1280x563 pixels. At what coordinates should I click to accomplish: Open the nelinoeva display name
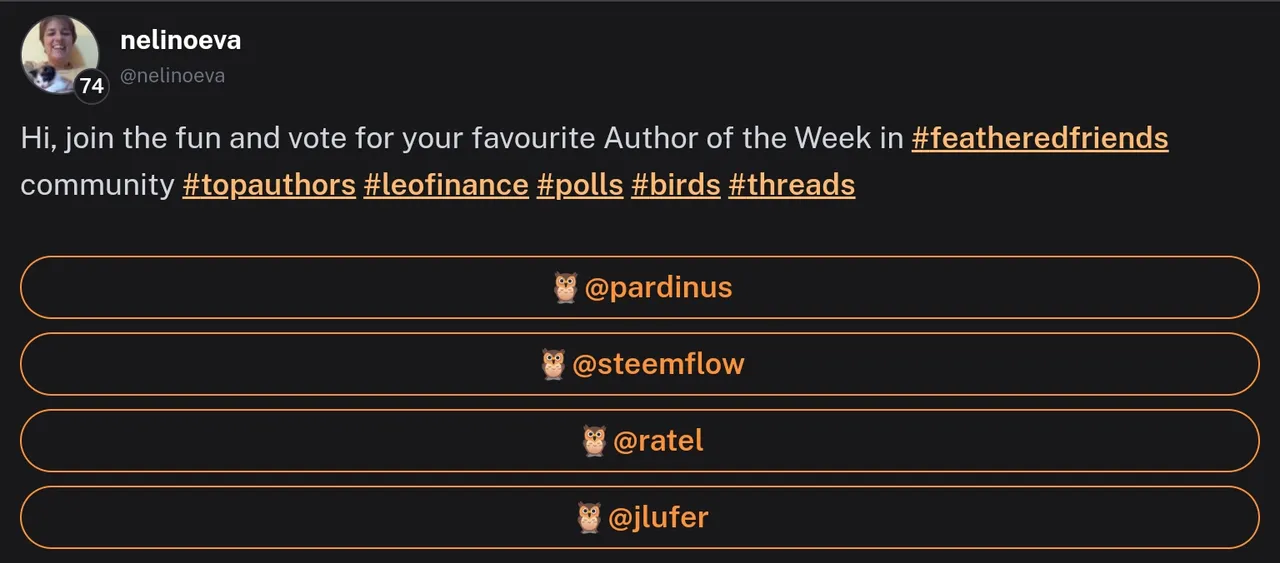[x=180, y=41]
